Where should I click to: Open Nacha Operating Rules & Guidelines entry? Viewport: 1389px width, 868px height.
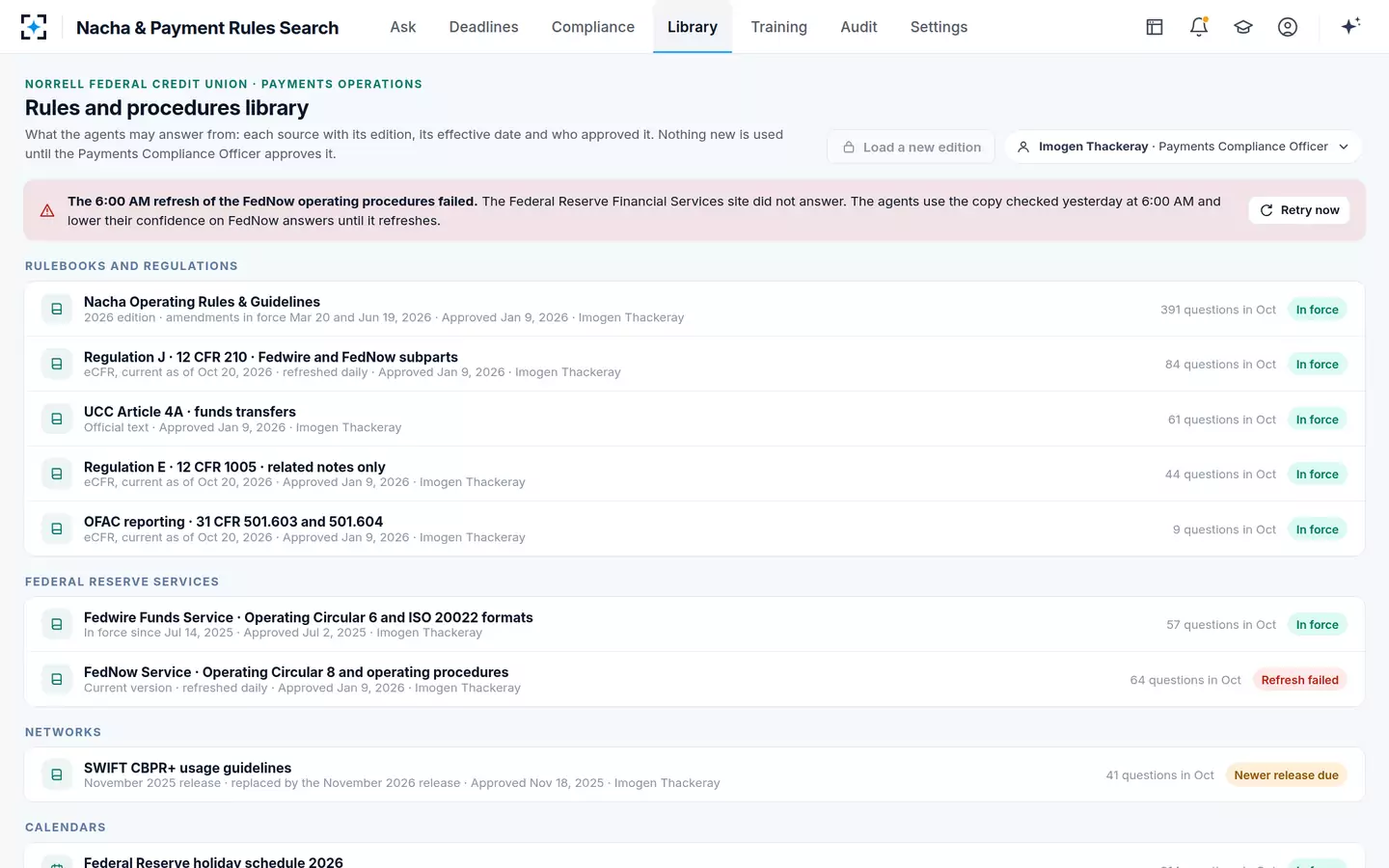(694, 310)
